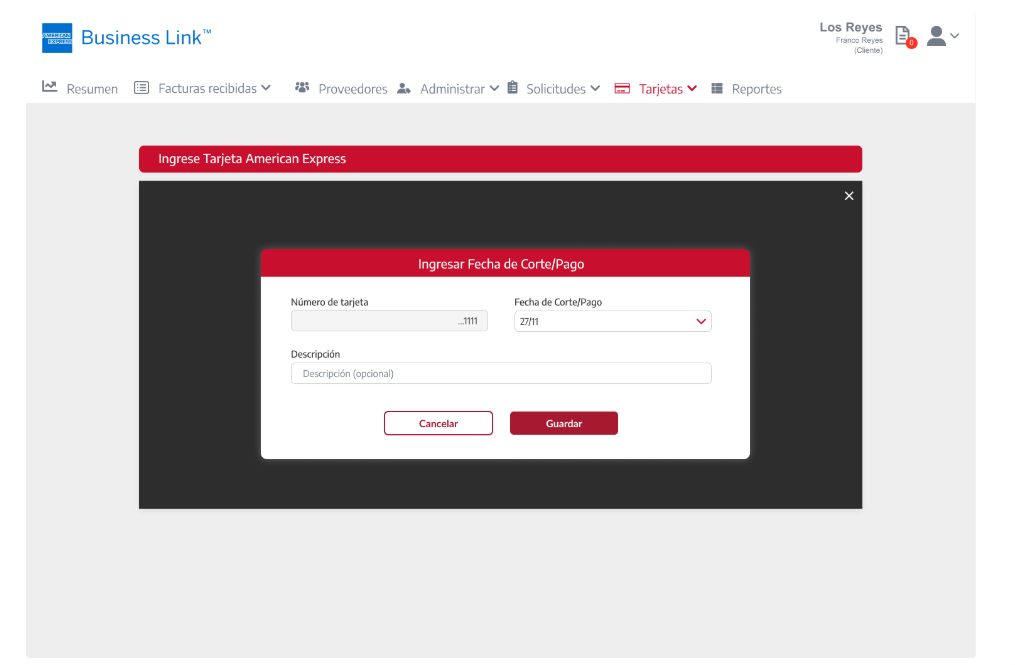Click the Facturas recibidas list icon

tap(142, 88)
